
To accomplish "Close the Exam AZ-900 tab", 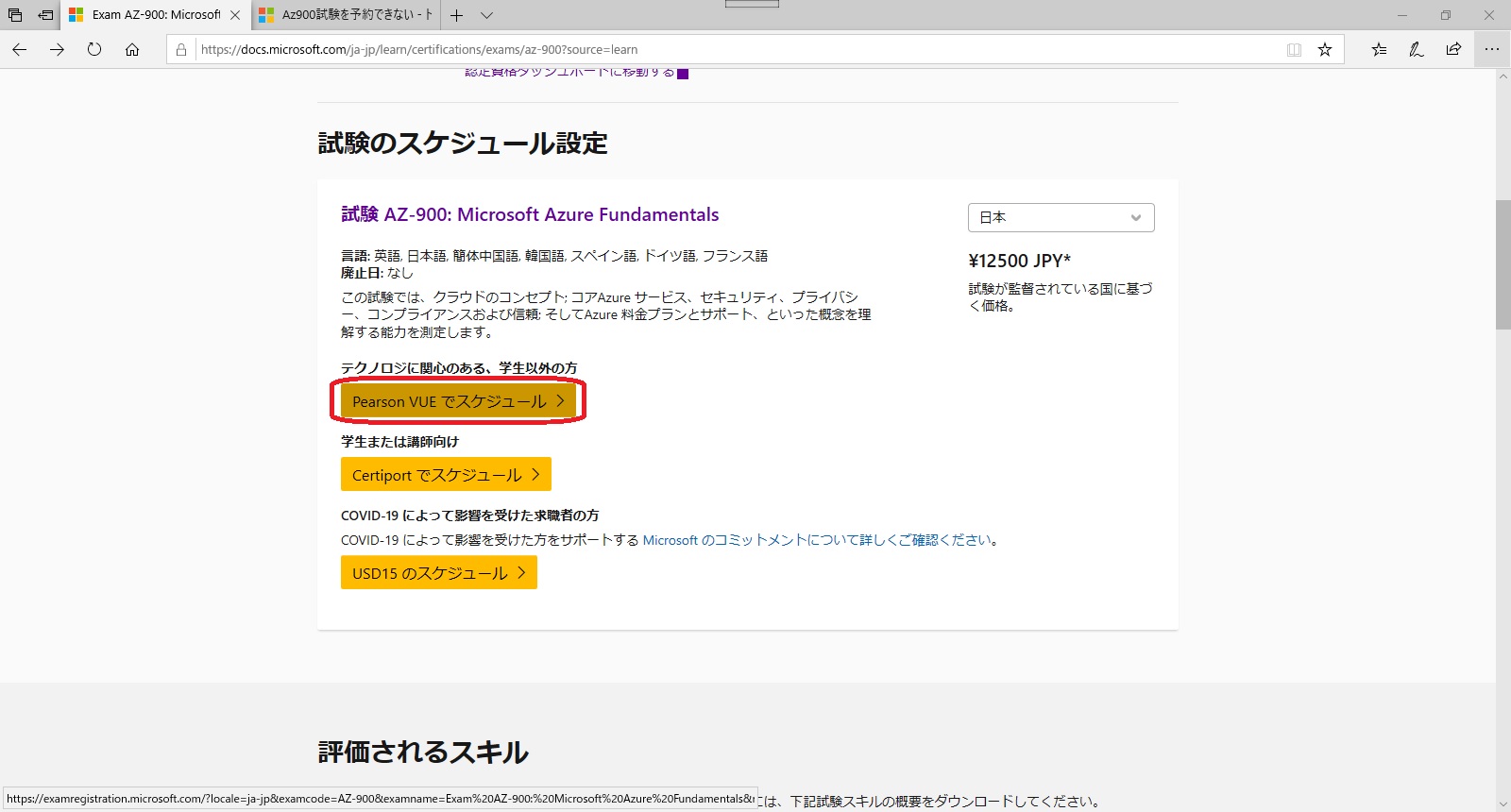I will click(x=235, y=15).
